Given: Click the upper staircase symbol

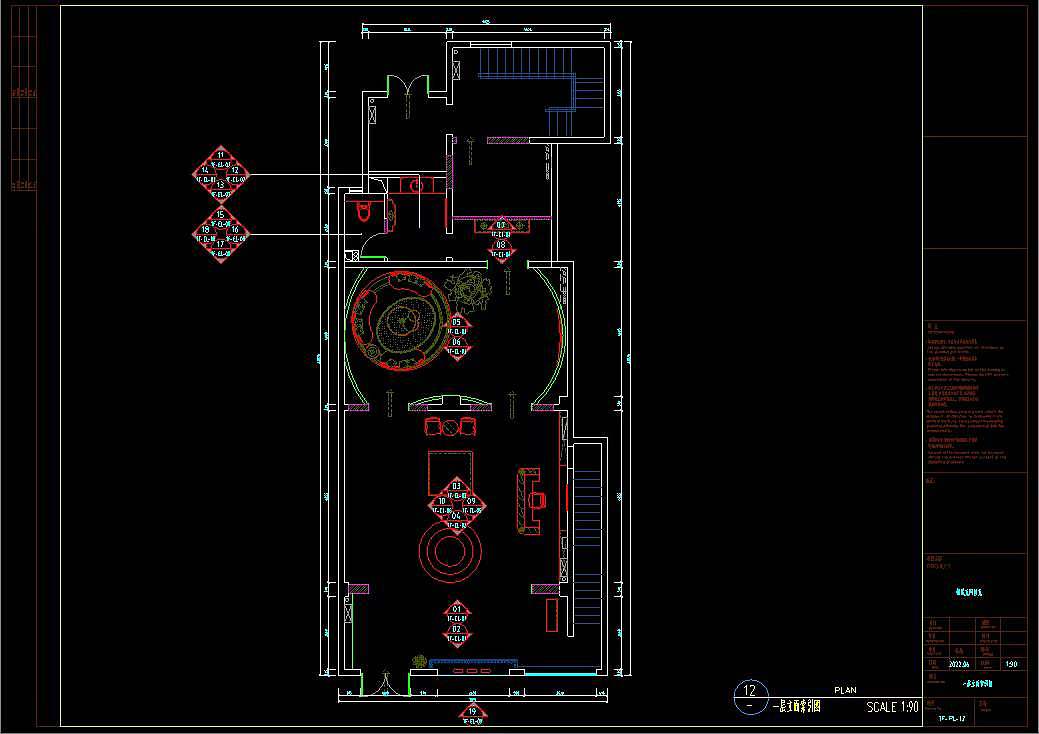Looking at the screenshot, I should 541,90.
